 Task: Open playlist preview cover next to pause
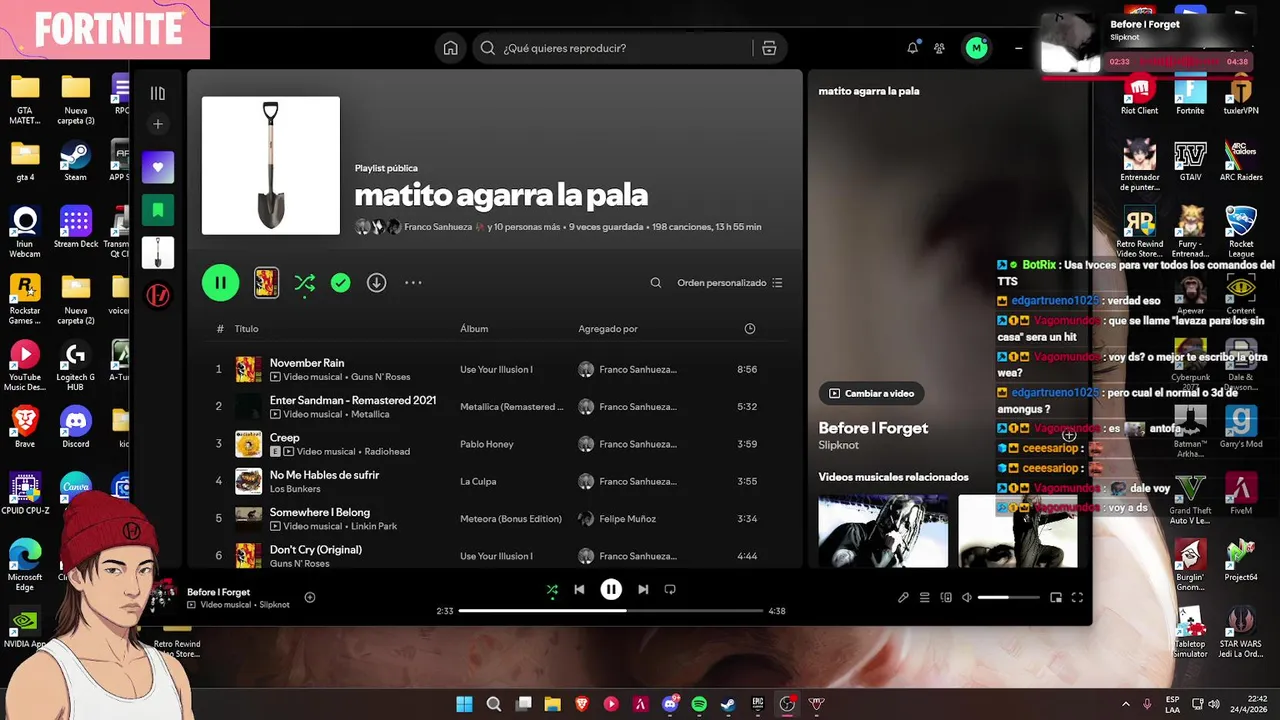coord(266,283)
